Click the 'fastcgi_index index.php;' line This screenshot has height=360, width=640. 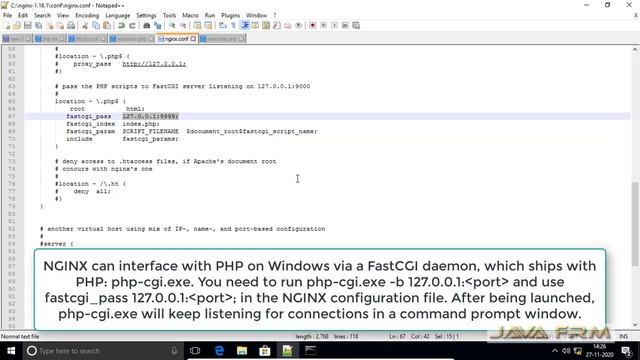click(113, 124)
